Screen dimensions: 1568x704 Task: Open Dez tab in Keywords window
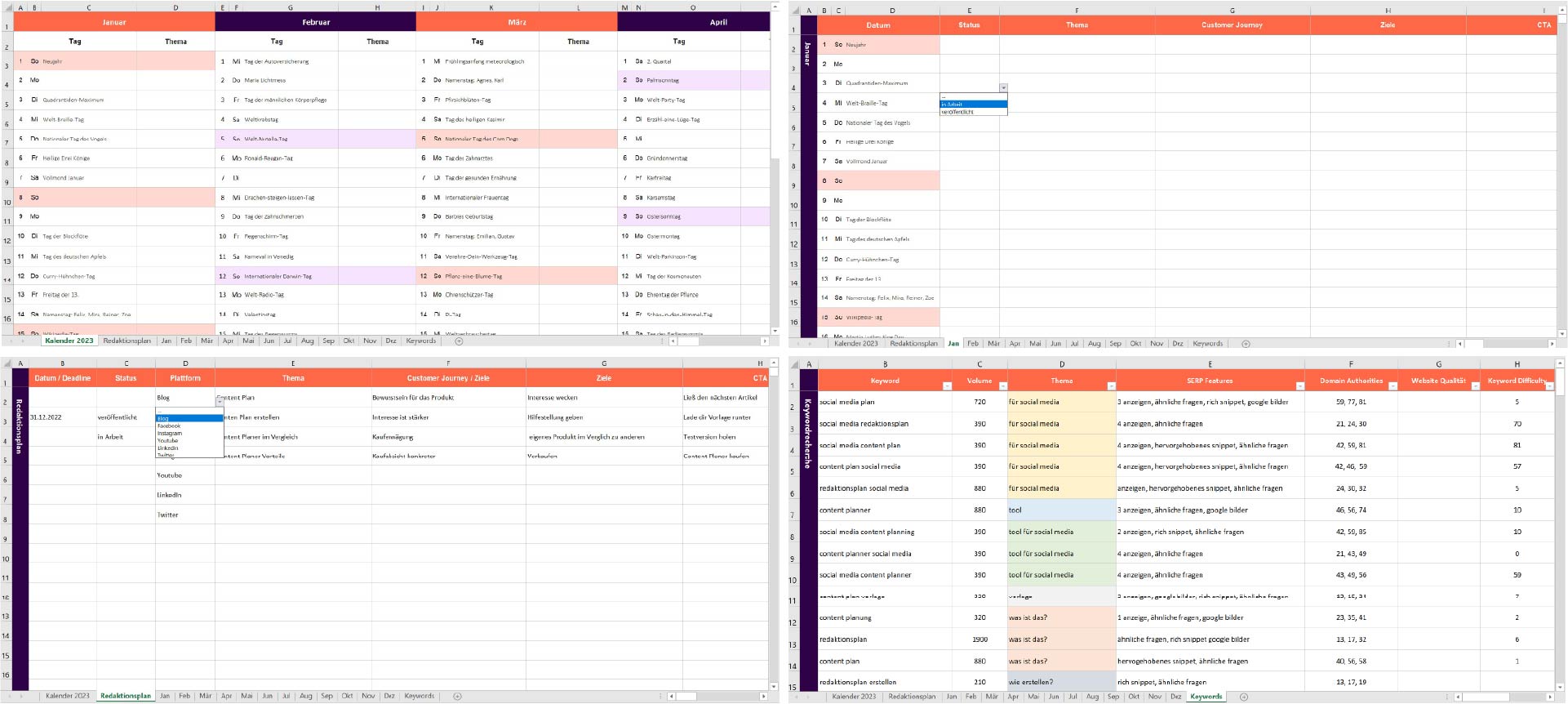[1175, 697]
